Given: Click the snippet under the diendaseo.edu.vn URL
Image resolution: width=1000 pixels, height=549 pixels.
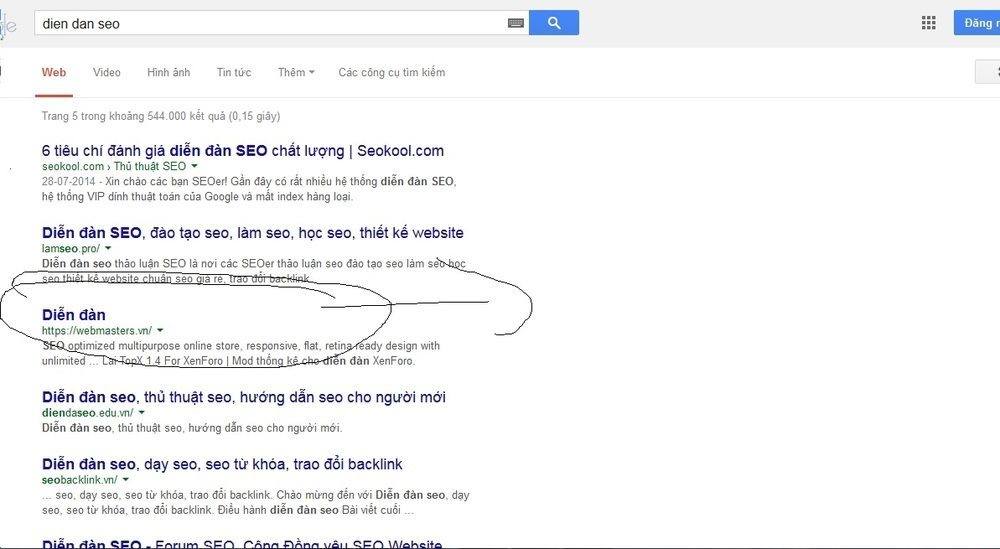Looking at the screenshot, I should (x=192, y=428).
